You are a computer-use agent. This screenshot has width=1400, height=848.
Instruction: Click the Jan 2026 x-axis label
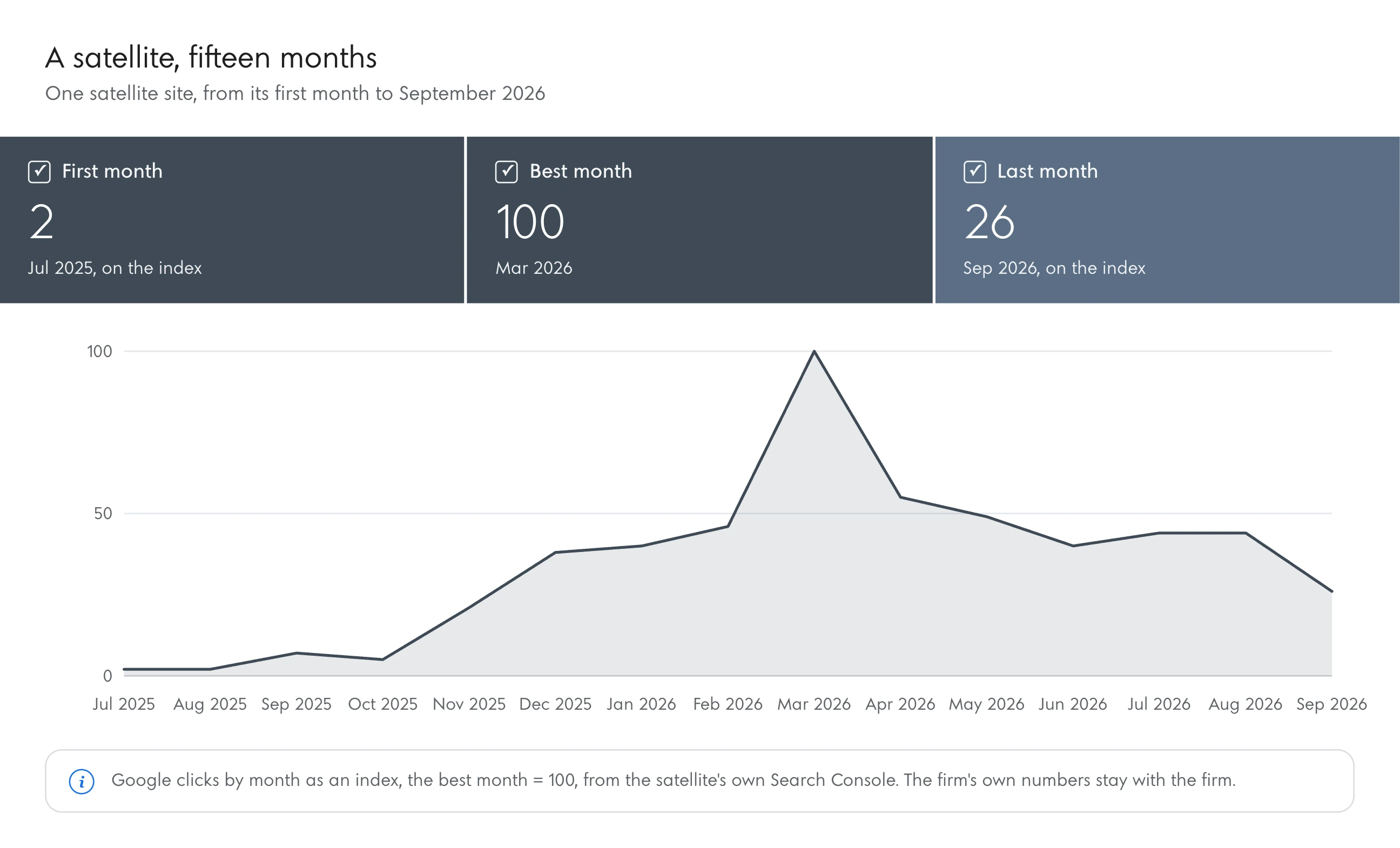coord(642,704)
